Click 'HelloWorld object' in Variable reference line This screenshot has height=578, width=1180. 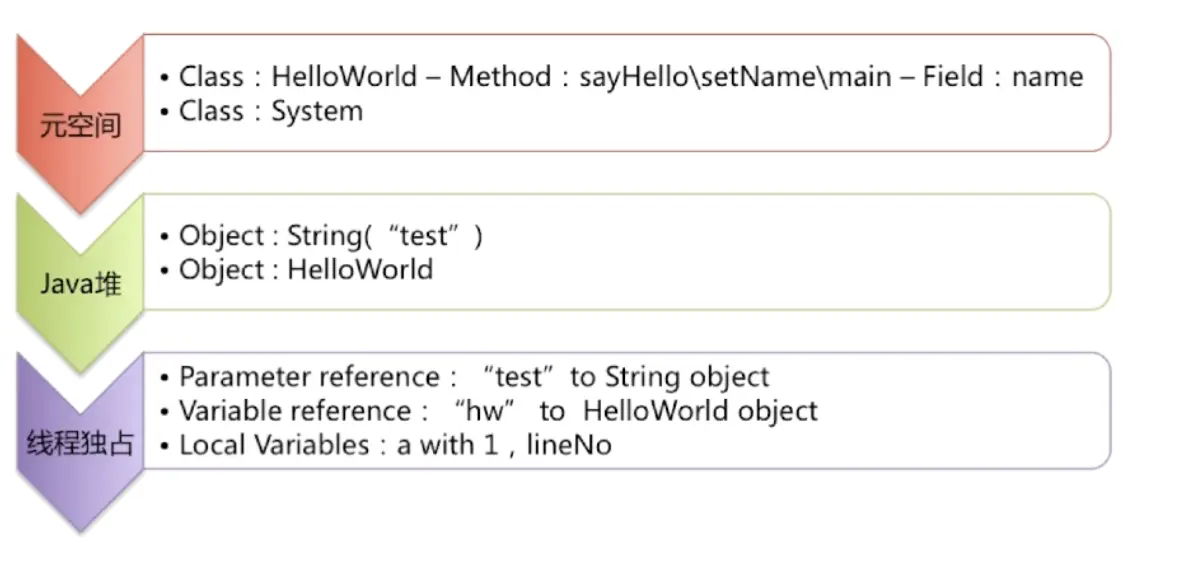click(700, 411)
